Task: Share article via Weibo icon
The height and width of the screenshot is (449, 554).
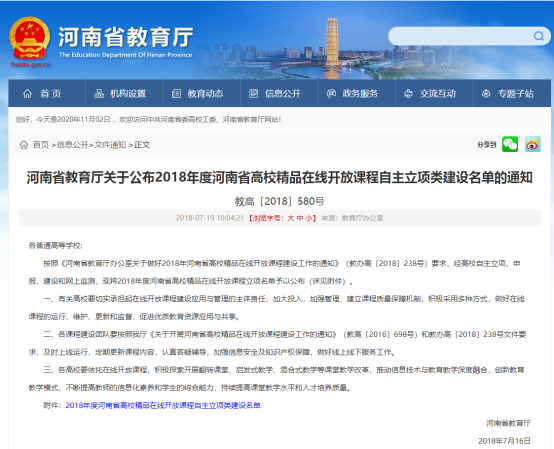Action: click(532, 144)
